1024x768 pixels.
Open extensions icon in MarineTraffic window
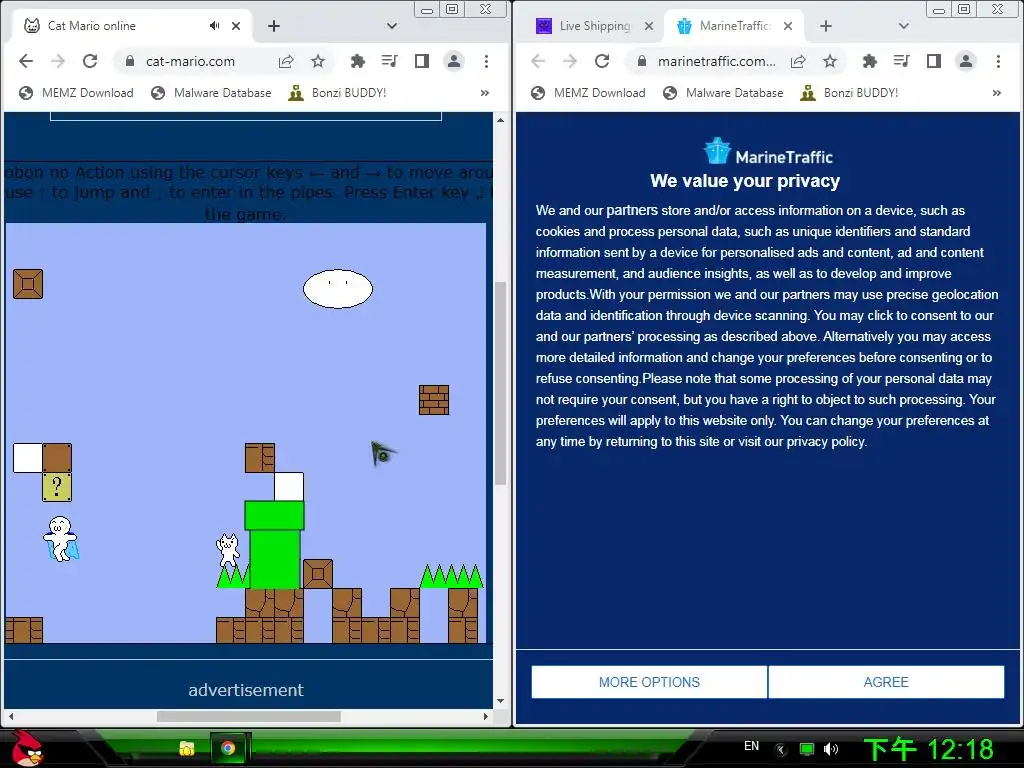click(869, 61)
